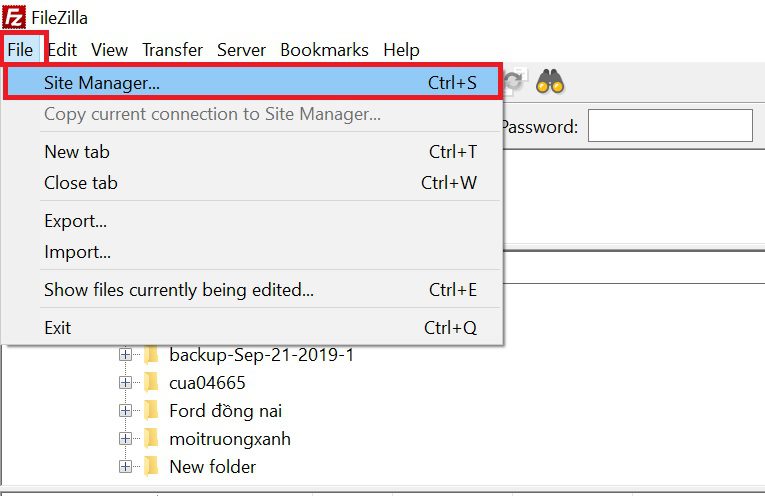Click folder icon beside cua04665
Viewport: 765px width, 496px height.
(151, 382)
